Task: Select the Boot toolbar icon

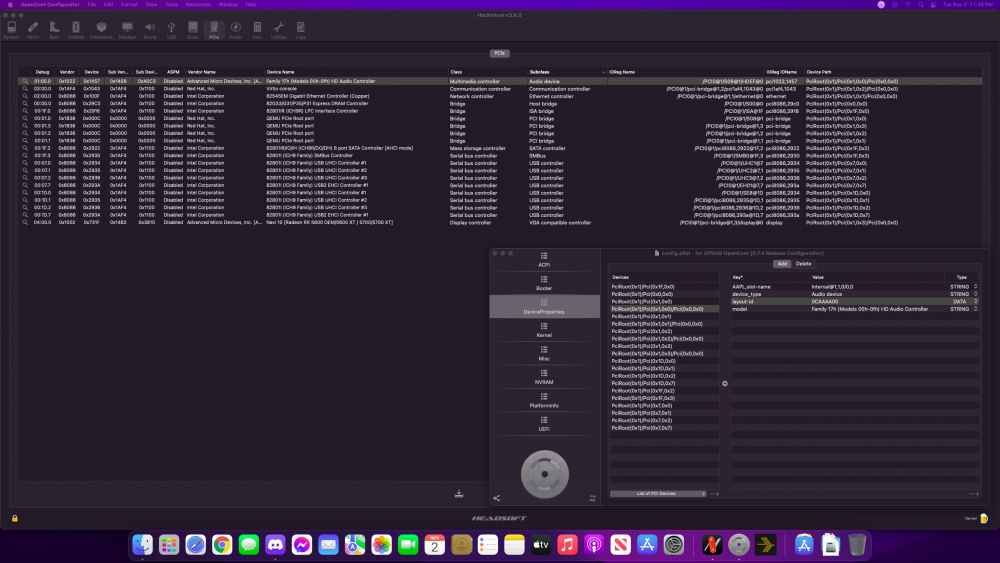Action: [54, 30]
